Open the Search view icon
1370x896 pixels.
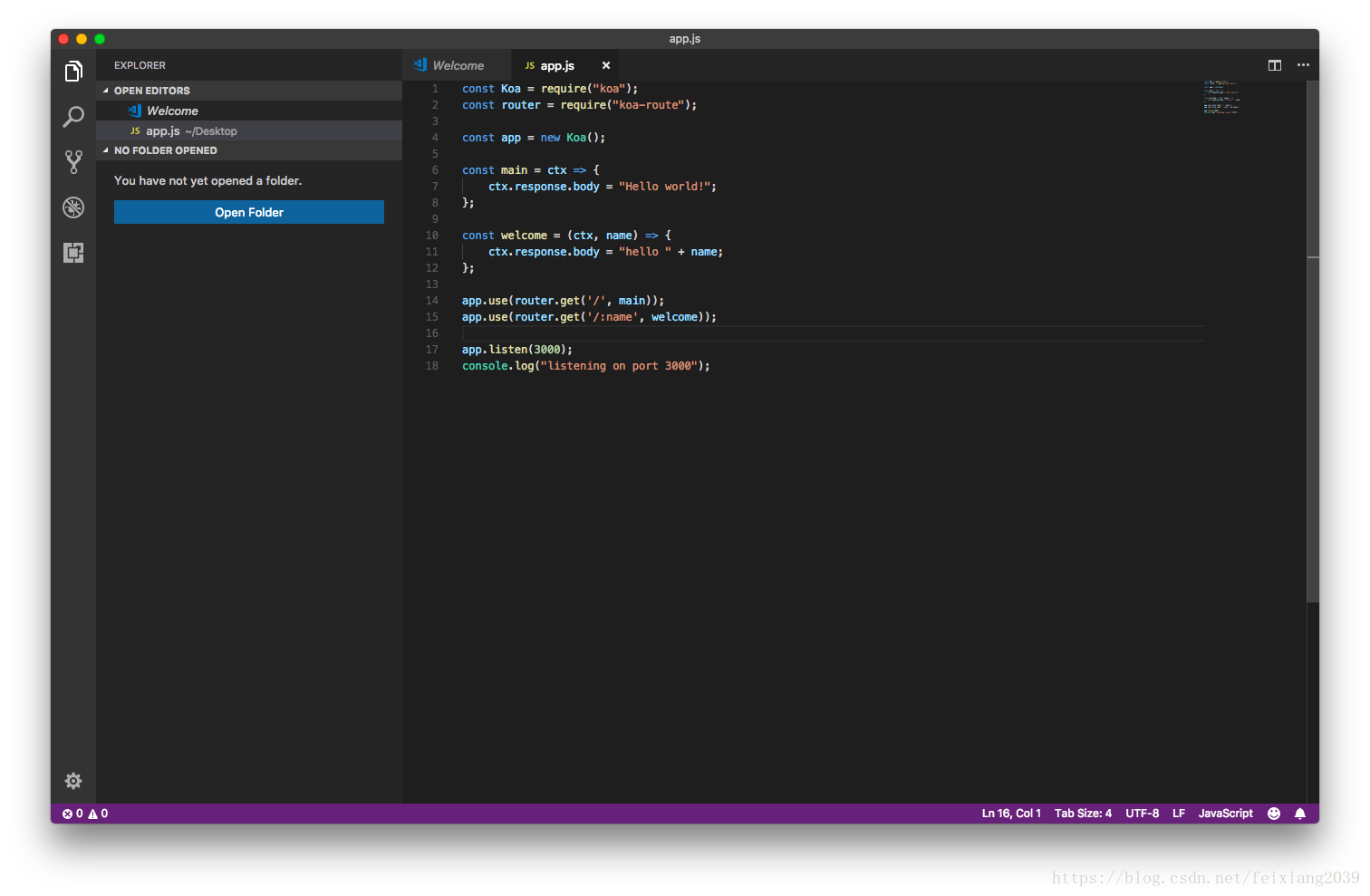73,117
